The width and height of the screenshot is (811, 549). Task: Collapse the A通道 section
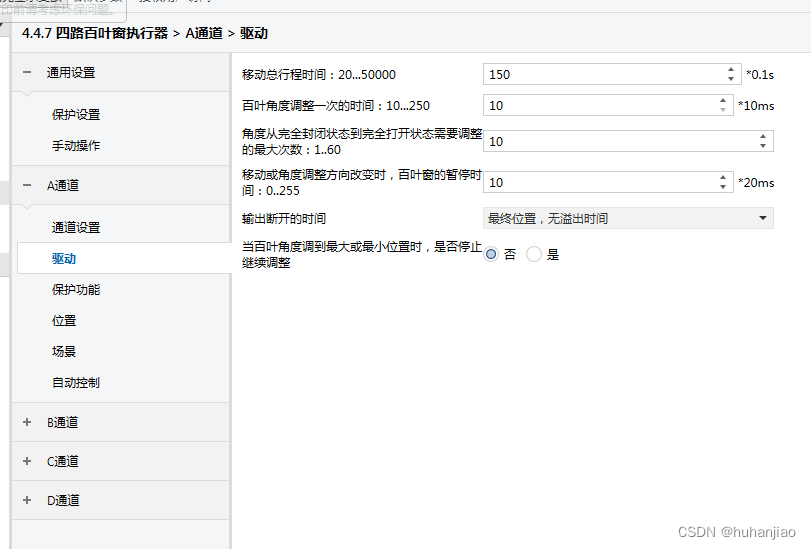pyautogui.click(x=27, y=186)
